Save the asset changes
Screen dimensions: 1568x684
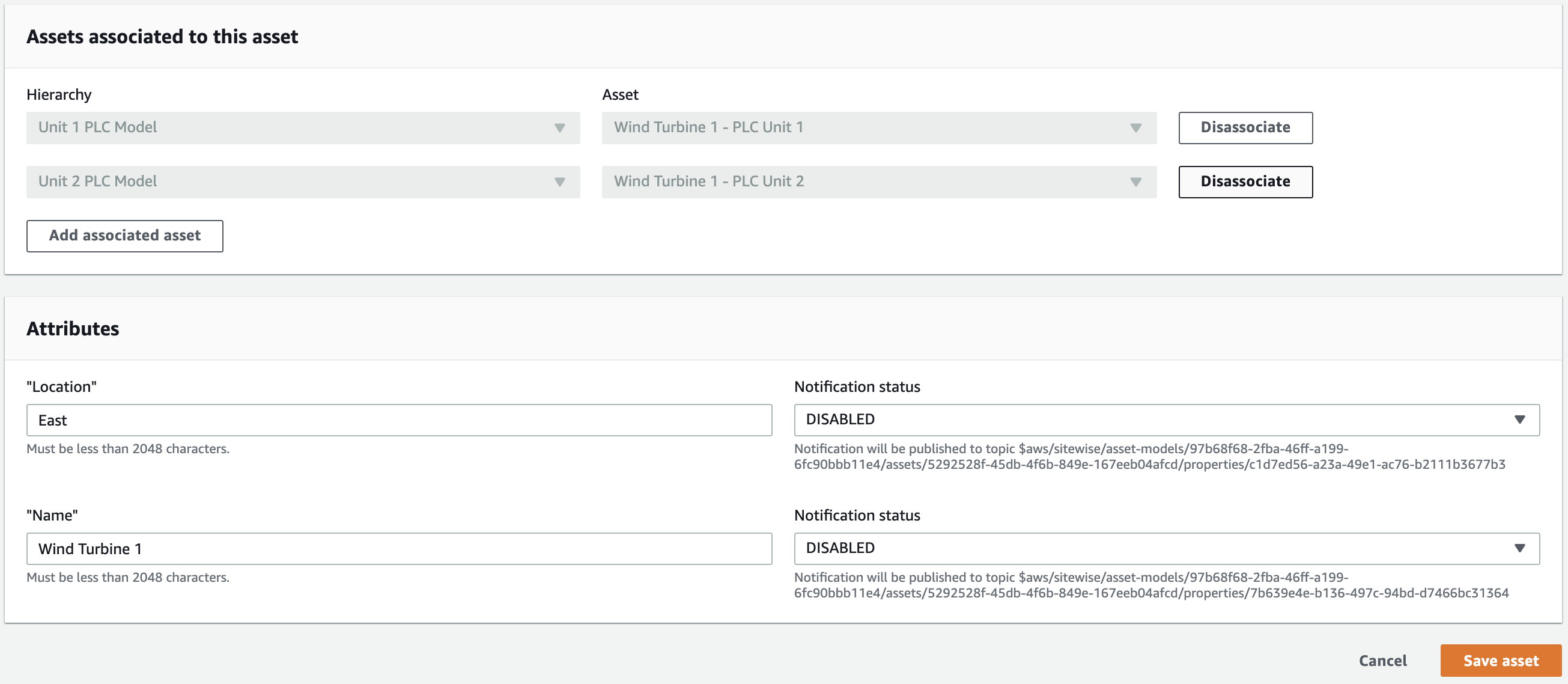tap(1501, 661)
